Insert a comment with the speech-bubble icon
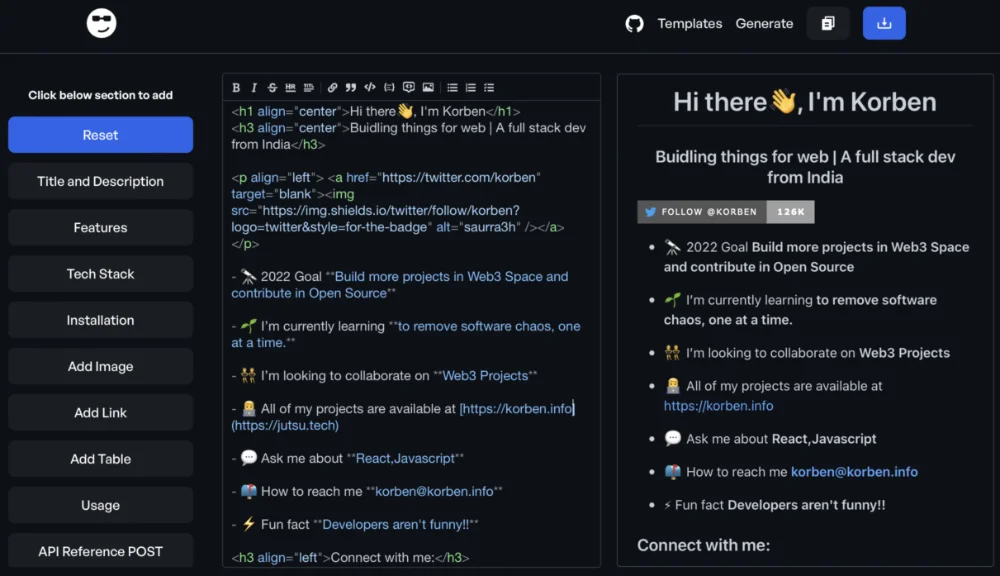Viewport: 1000px width, 576px height. [x=409, y=87]
